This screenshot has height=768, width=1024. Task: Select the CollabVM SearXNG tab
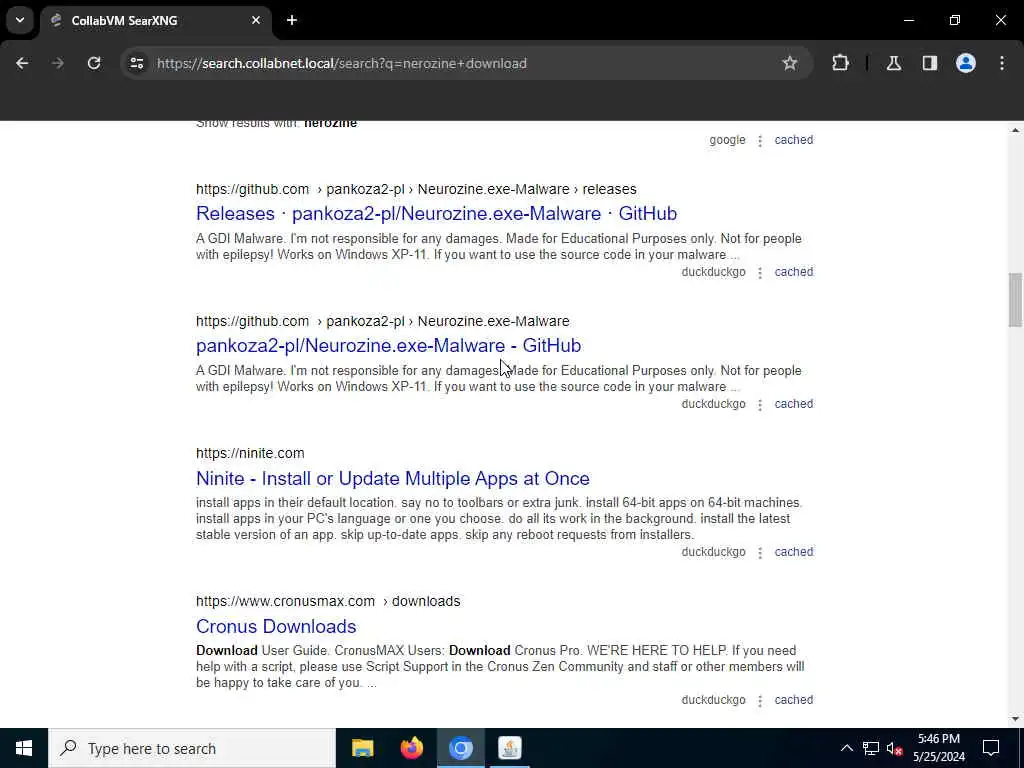(x=155, y=20)
